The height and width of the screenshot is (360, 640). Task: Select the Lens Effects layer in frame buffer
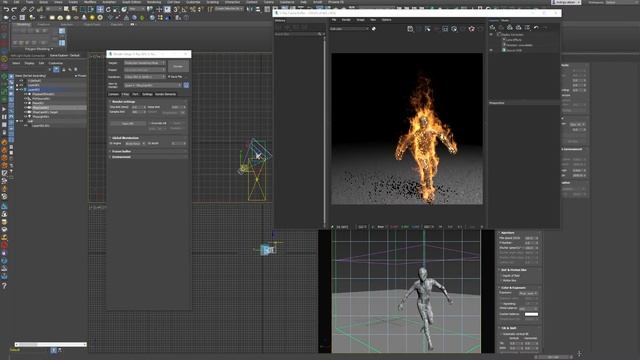[514, 40]
